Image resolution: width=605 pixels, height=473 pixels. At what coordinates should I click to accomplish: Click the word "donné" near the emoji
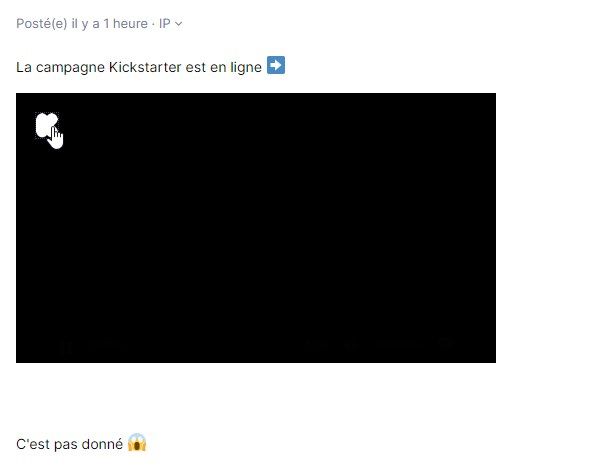point(102,444)
